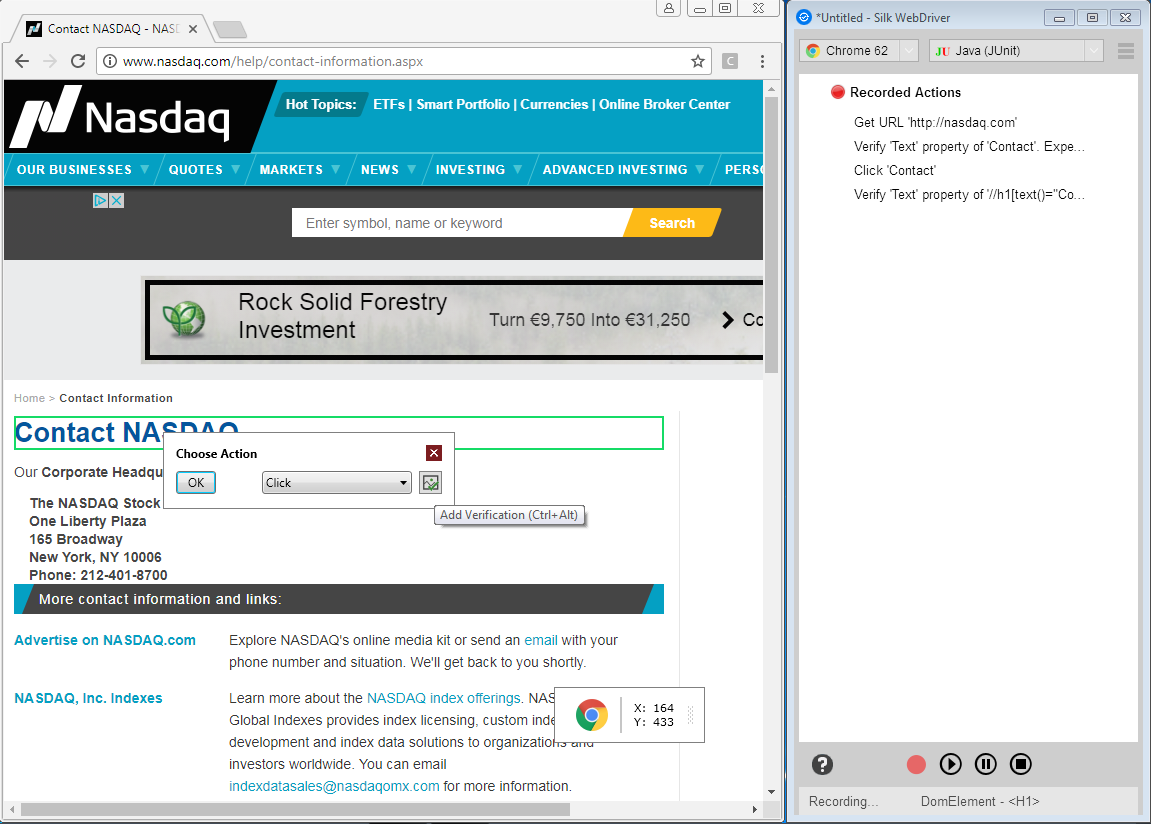Click the yellow Search button

[672, 223]
